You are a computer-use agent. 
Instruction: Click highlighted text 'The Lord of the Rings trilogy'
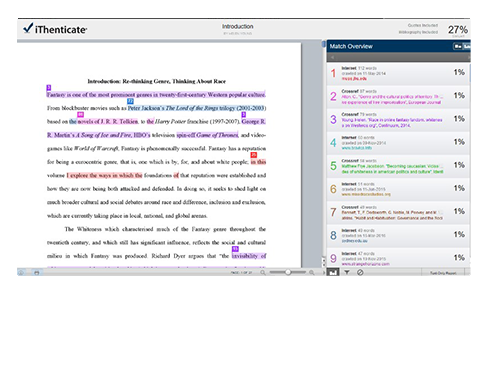[x=201, y=108]
